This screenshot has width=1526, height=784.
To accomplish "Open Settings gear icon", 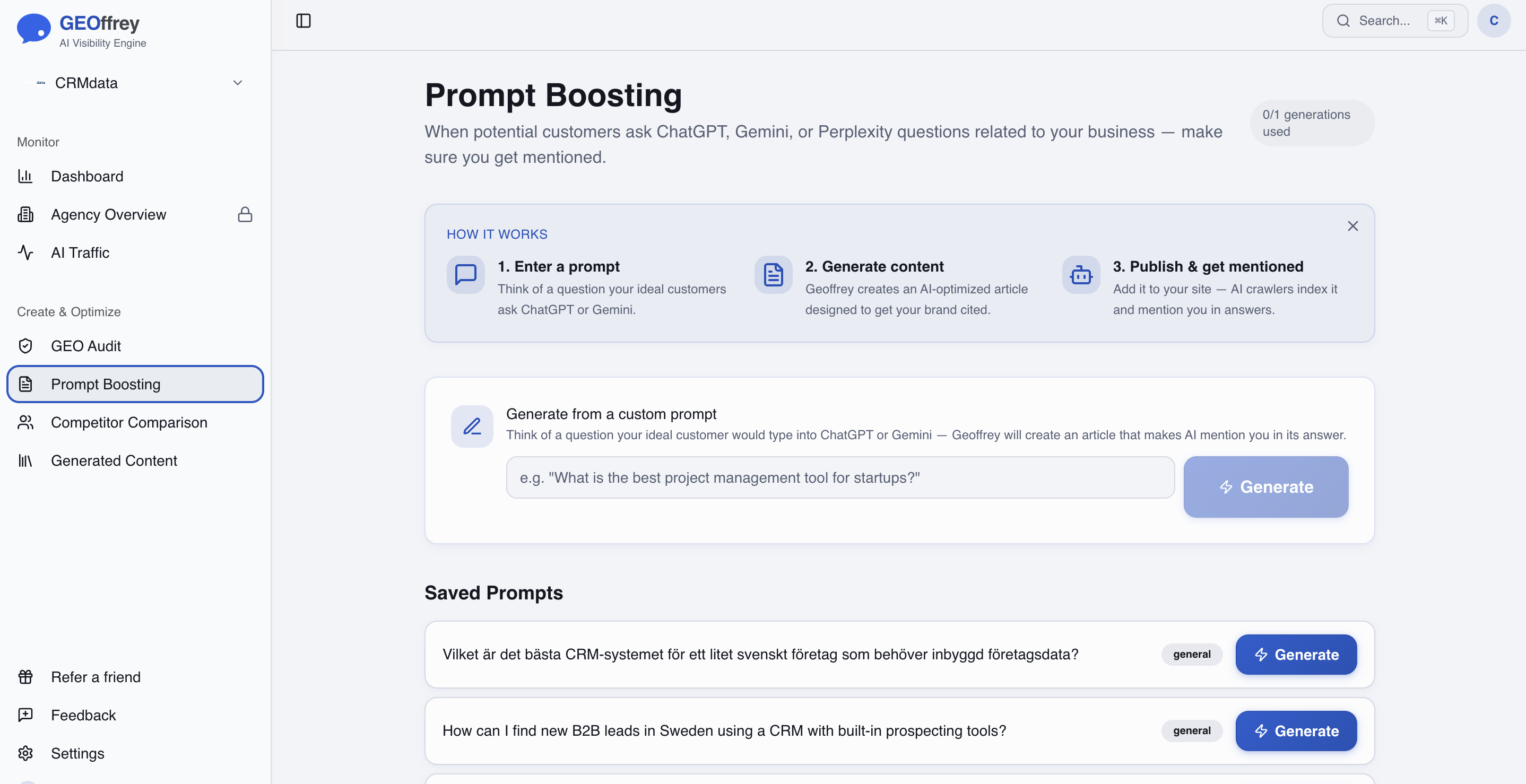I will (25, 753).
